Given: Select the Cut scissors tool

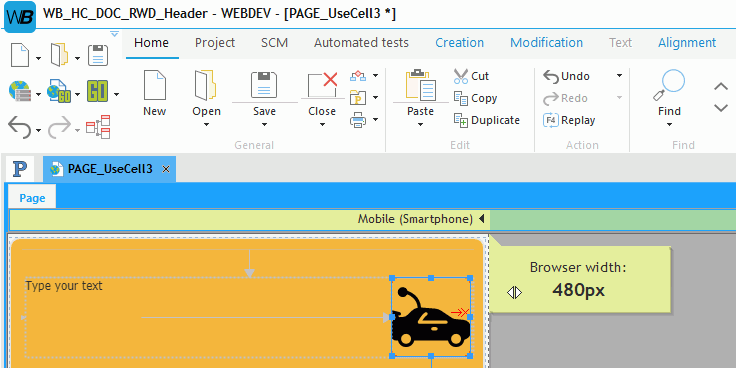Looking at the screenshot, I should tap(461, 76).
